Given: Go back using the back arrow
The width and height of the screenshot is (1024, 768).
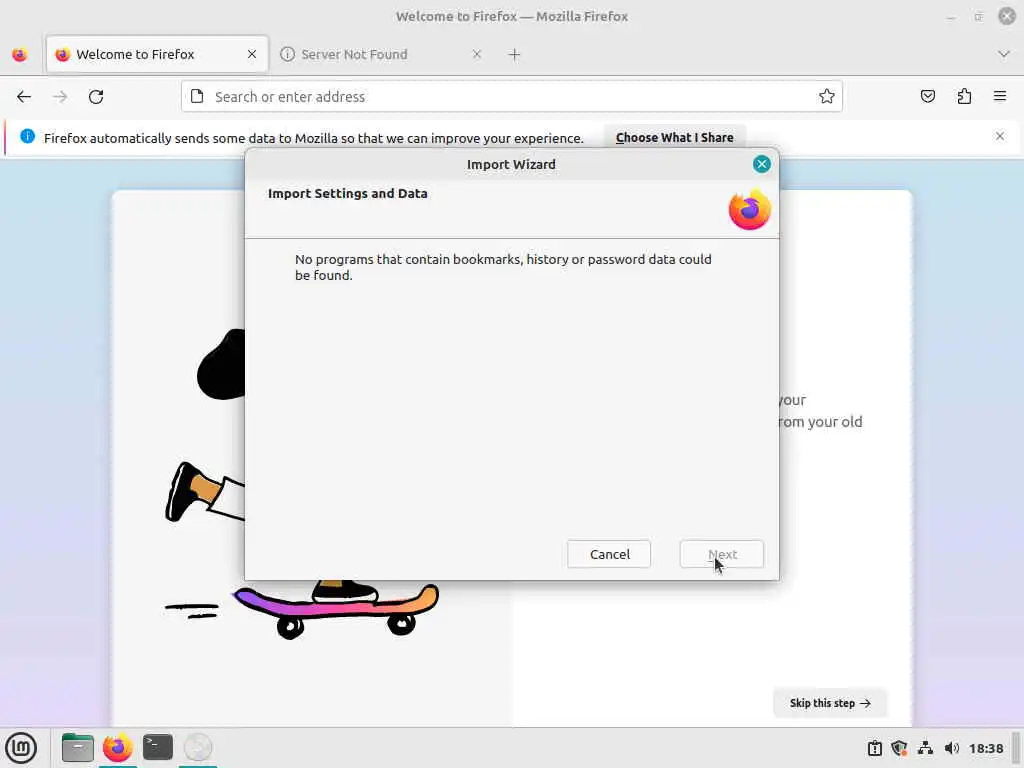Looking at the screenshot, I should click(24, 97).
